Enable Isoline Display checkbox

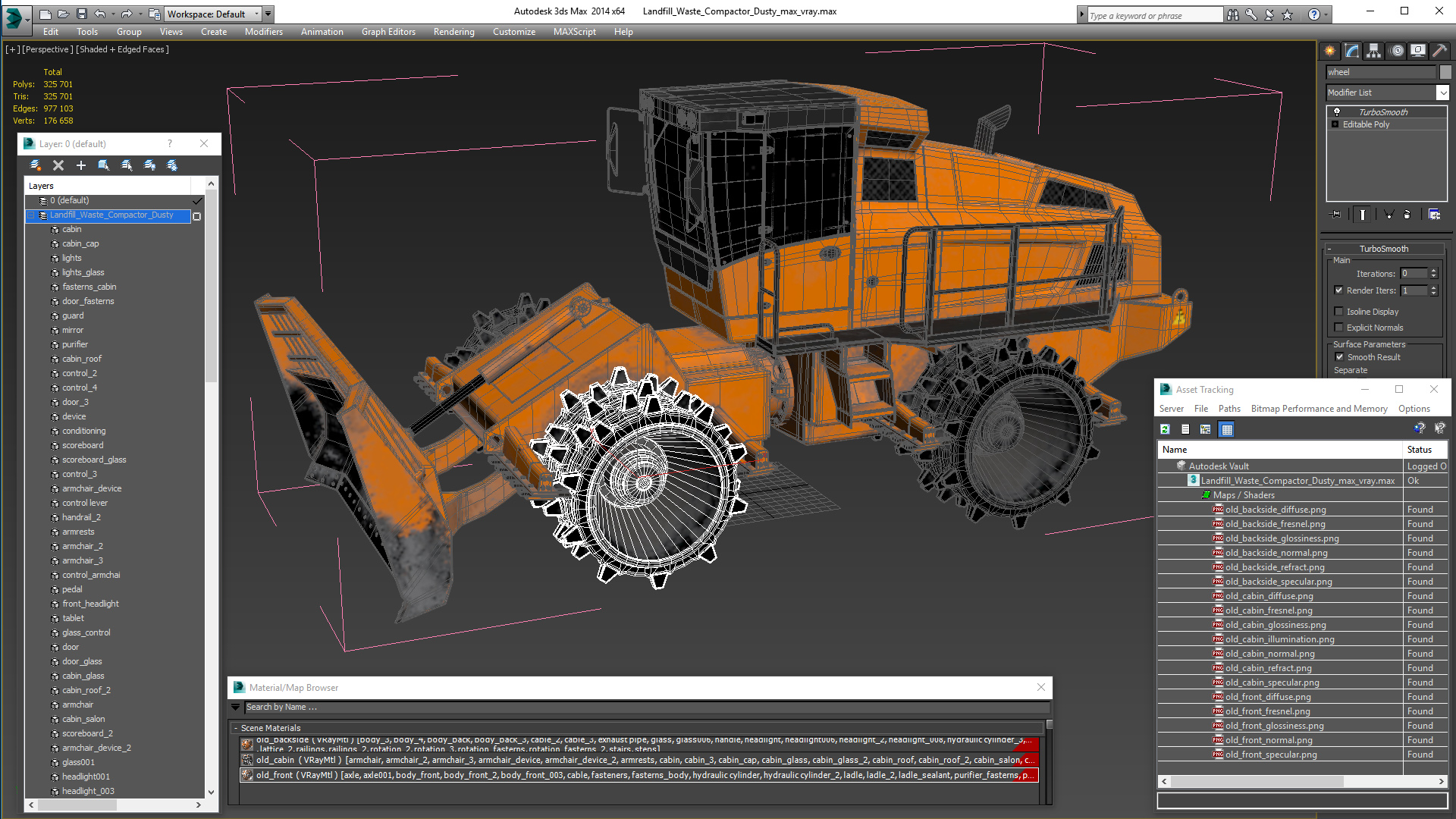click(1339, 312)
